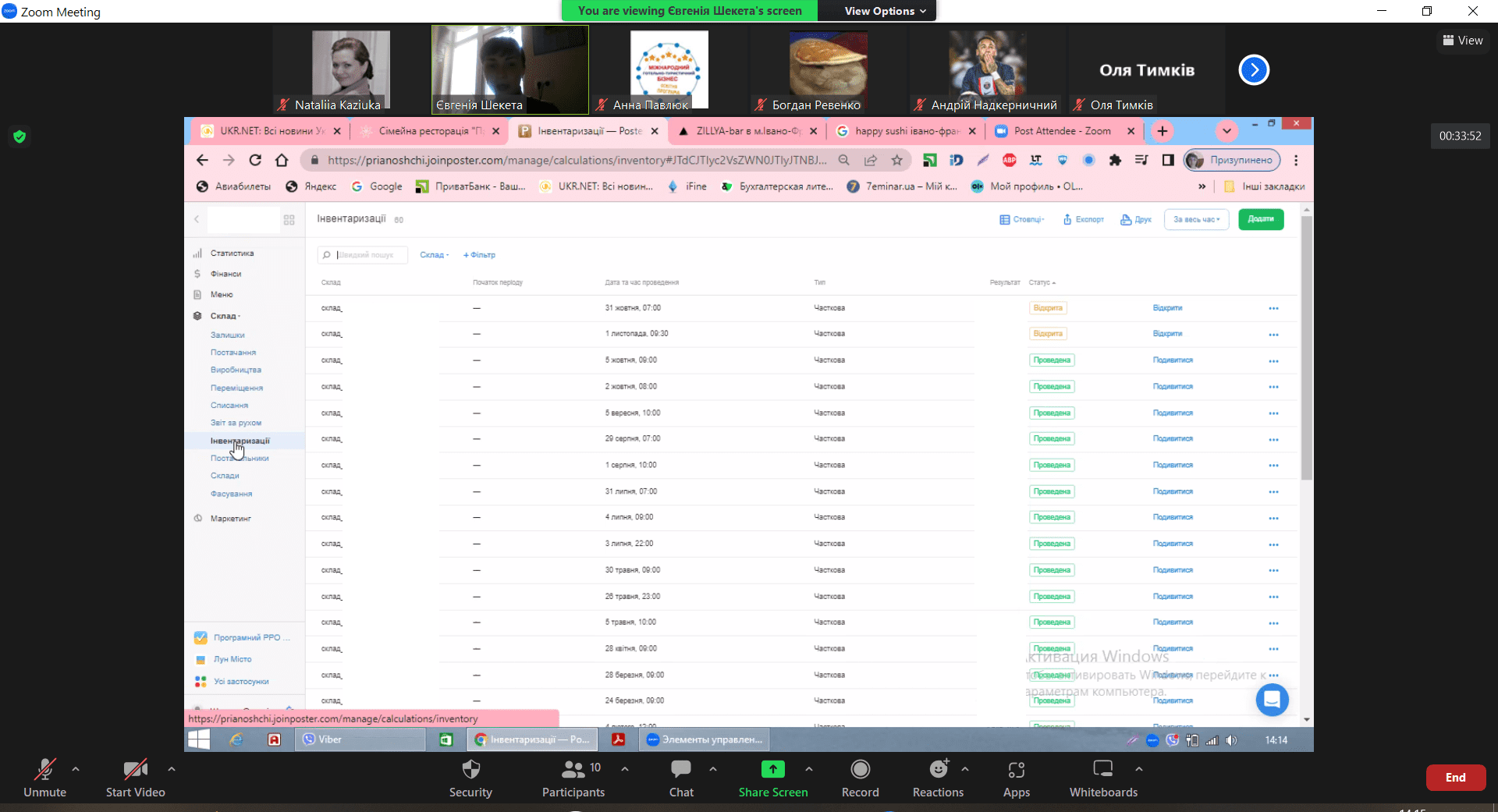Click the Security shield icon
The width and height of the screenshot is (1498, 812).
pos(470,770)
